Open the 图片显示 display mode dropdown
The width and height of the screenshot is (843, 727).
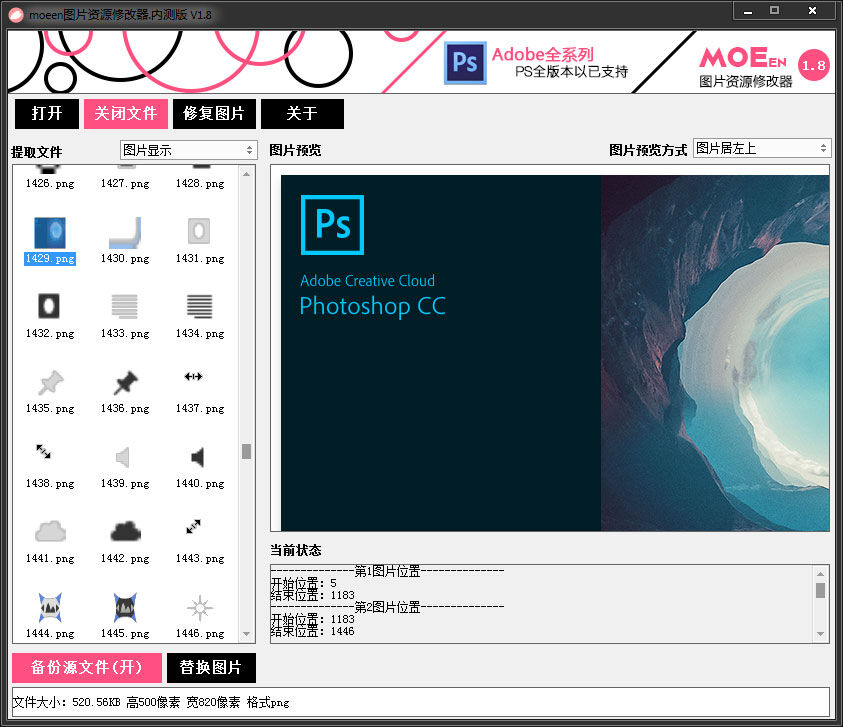[189, 150]
